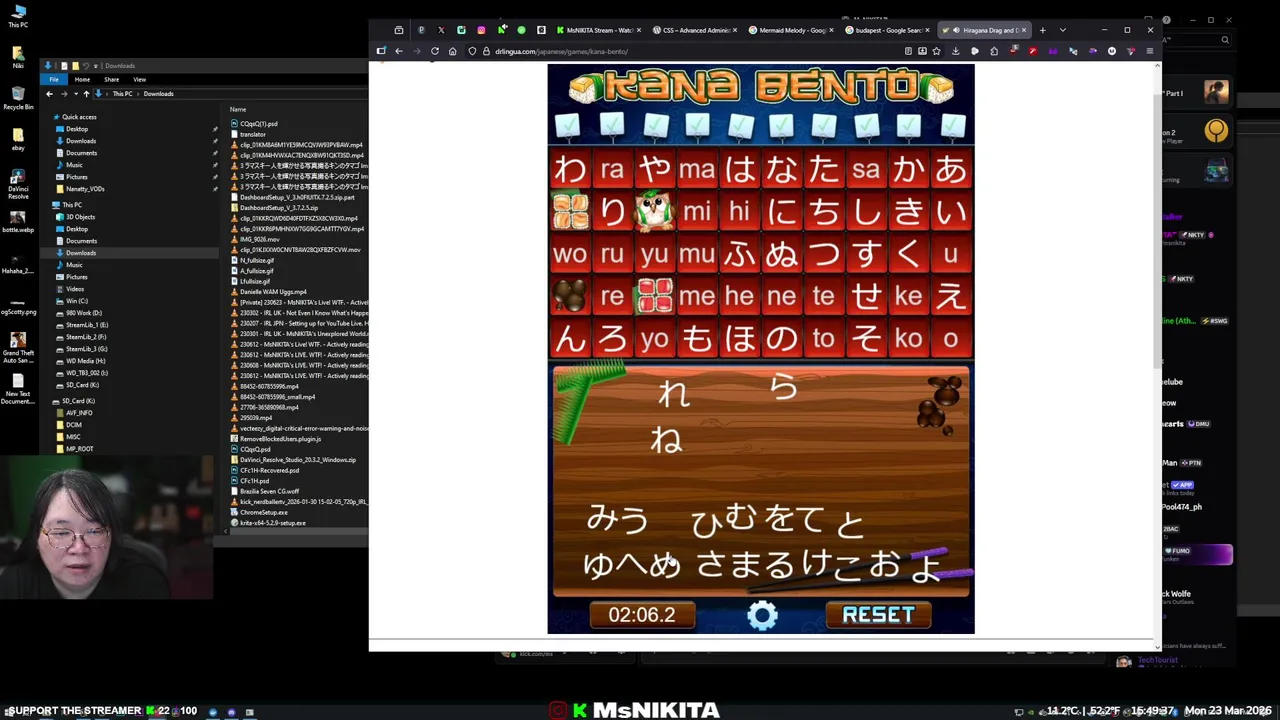Image resolution: width=1280 pixels, height=720 pixels.
Task: Click the pinned X (Twitter) tab
Action: 441,30
